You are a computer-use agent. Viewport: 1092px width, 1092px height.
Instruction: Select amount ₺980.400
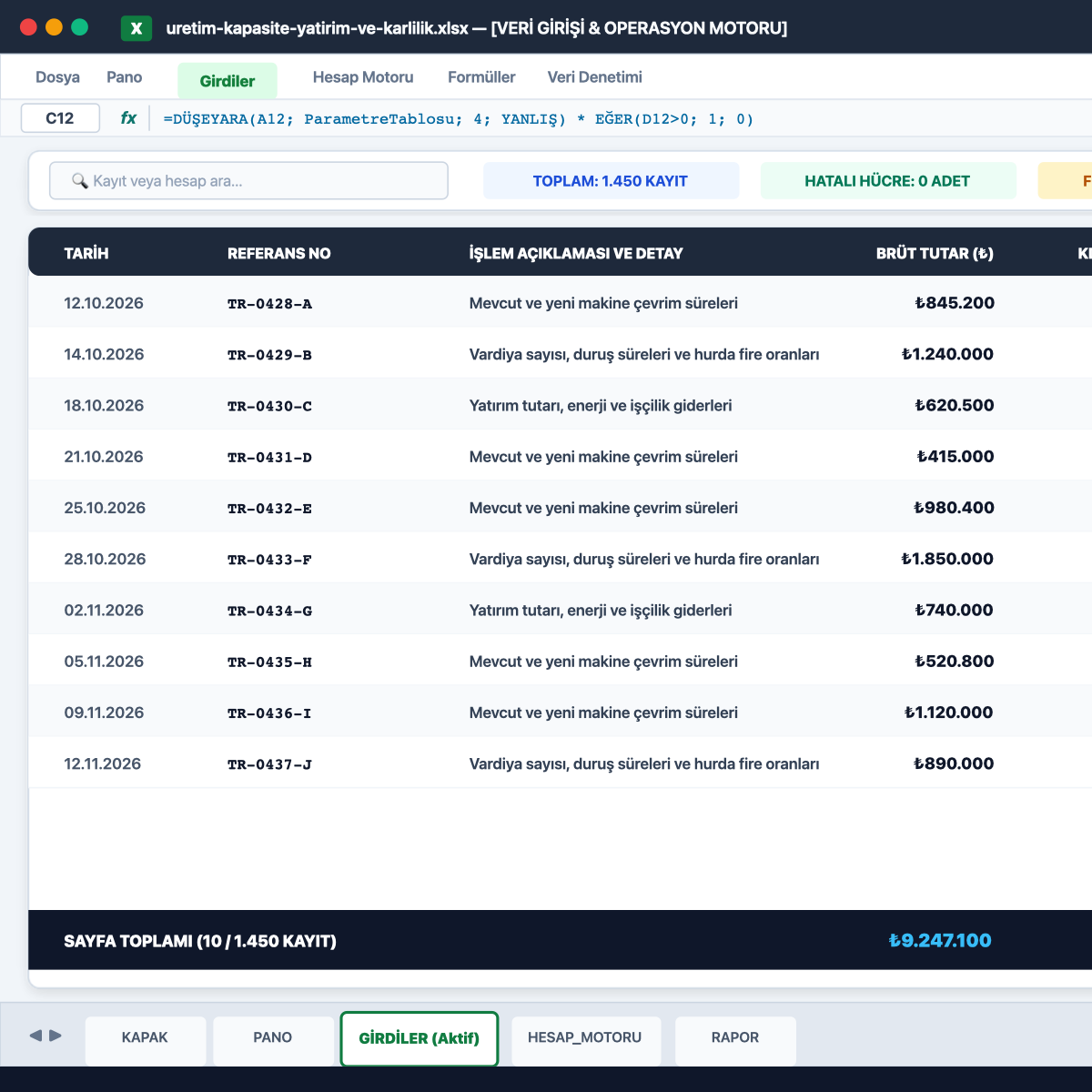[x=954, y=507]
